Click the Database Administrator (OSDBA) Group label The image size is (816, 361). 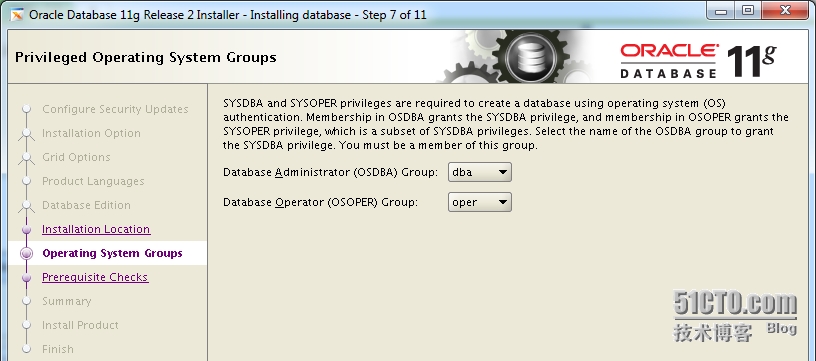[x=330, y=172]
